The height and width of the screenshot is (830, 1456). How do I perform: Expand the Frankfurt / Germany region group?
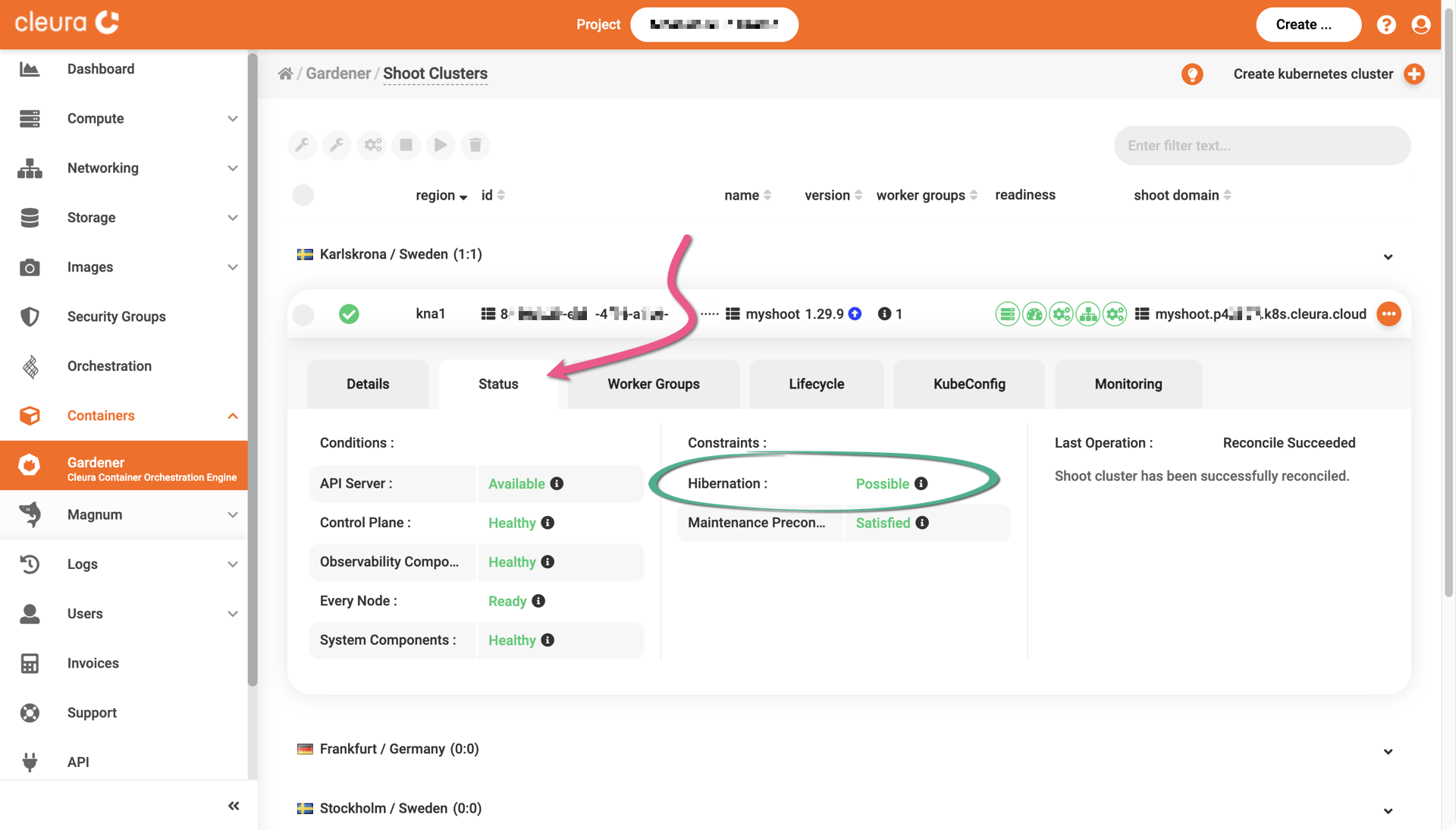(1387, 751)
